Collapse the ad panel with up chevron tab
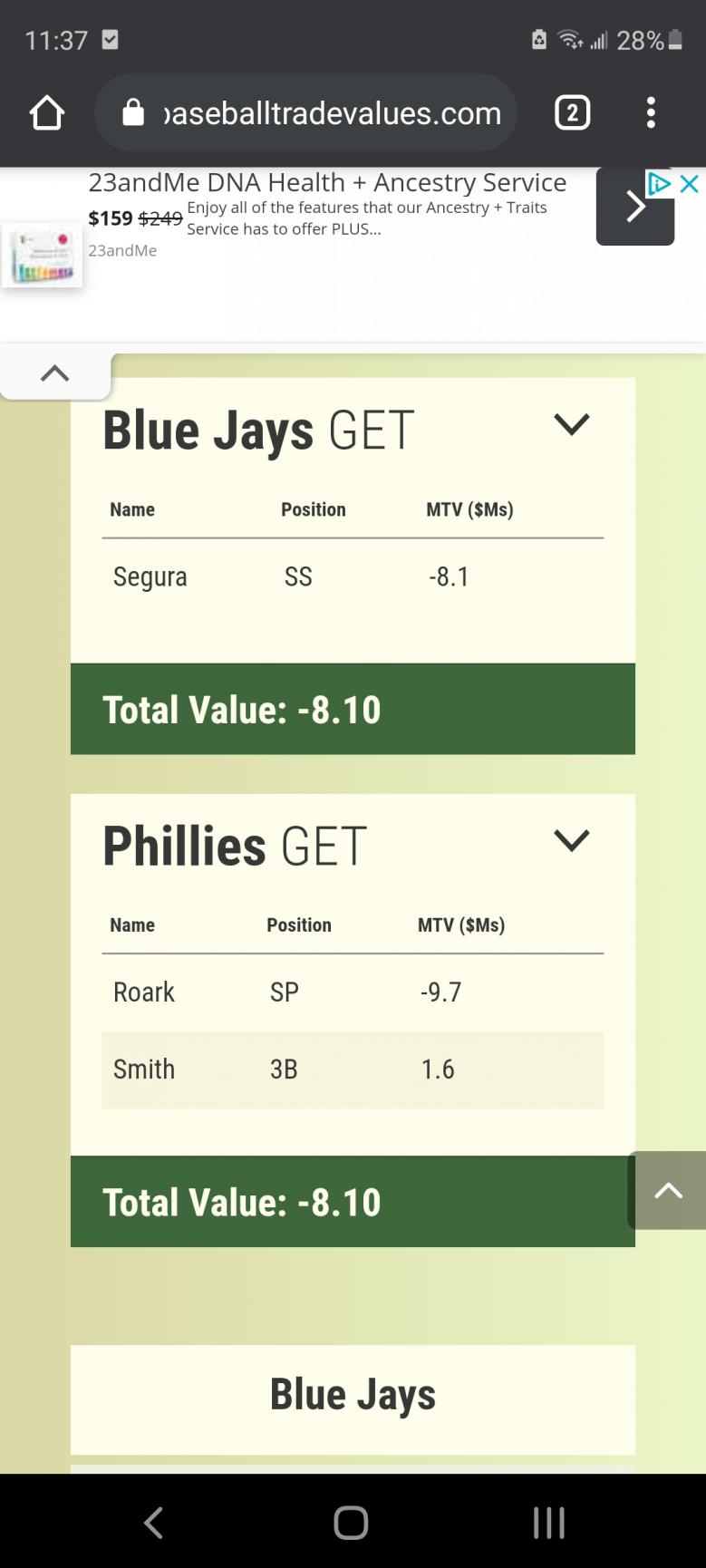This screenshot has width=706, height=1568. coord(55,373)
